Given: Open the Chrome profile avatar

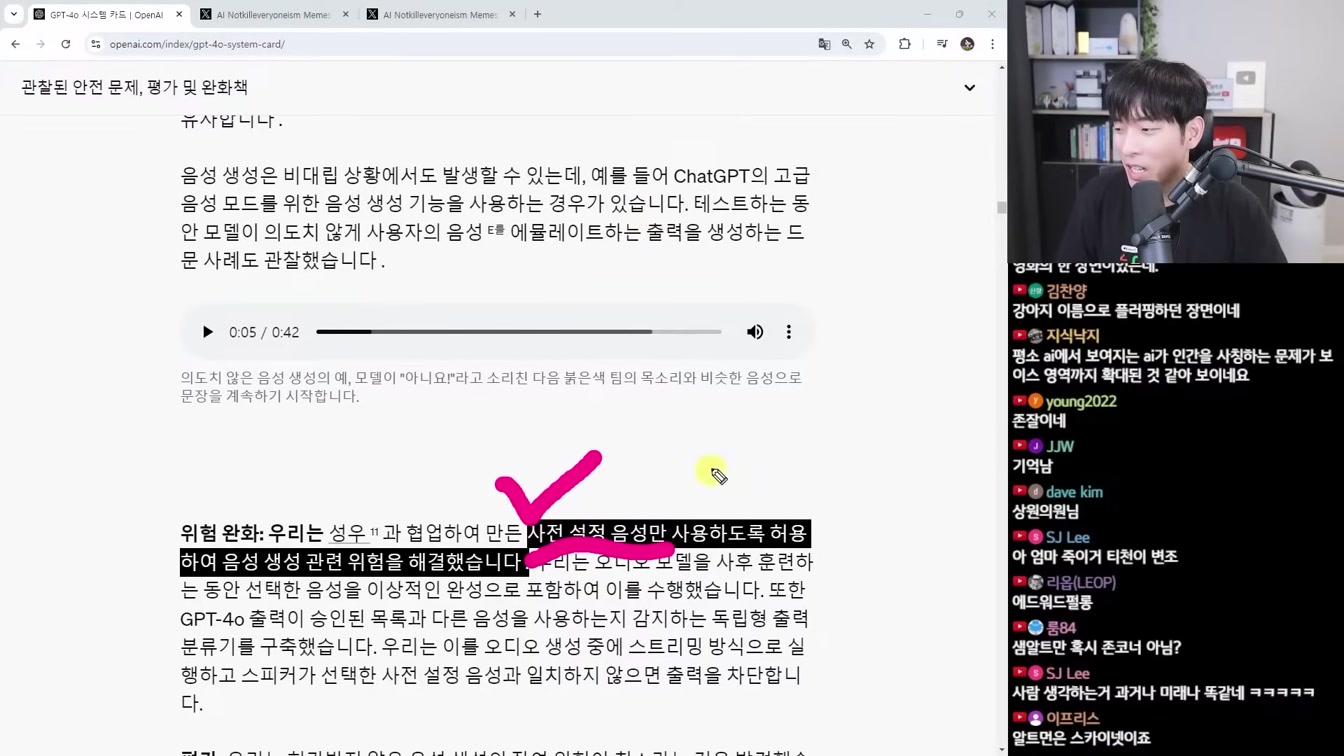Looking at the screenshot, I should coord(967,44).
